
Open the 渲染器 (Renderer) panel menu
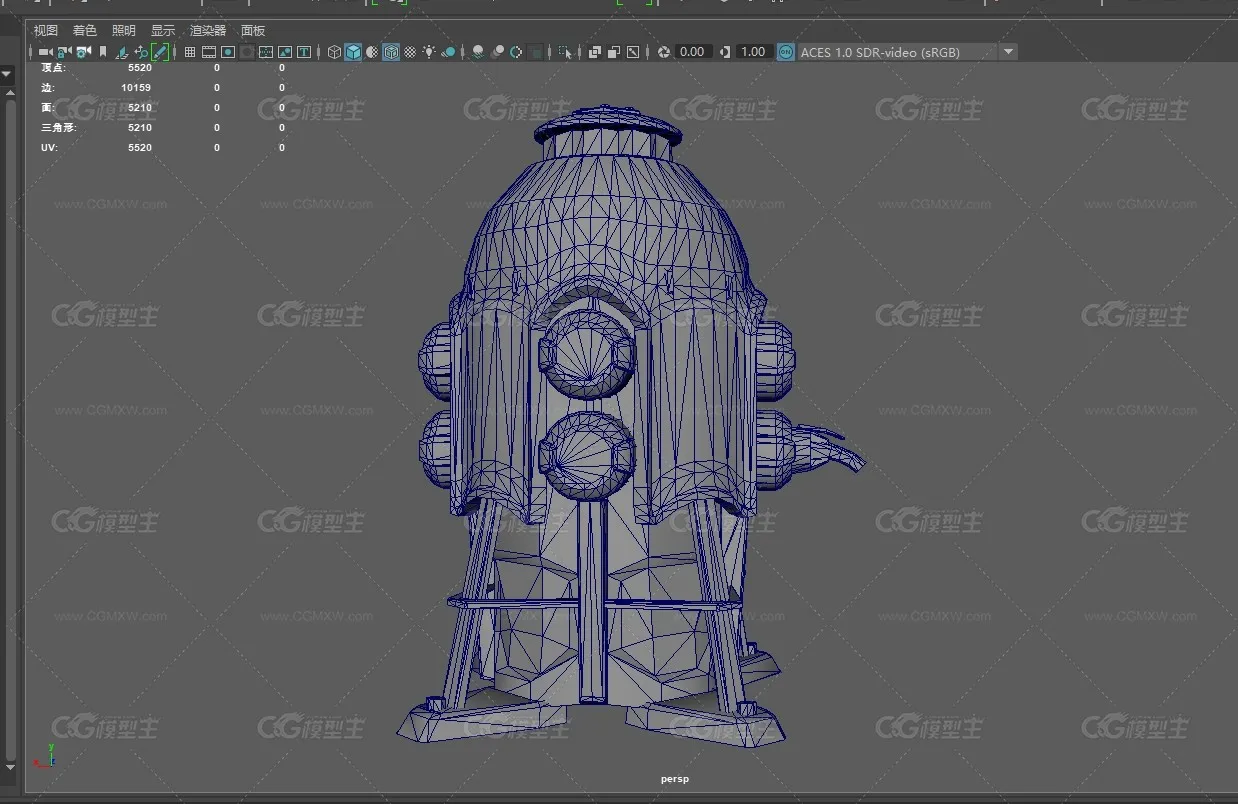click(x=208, y=31)
